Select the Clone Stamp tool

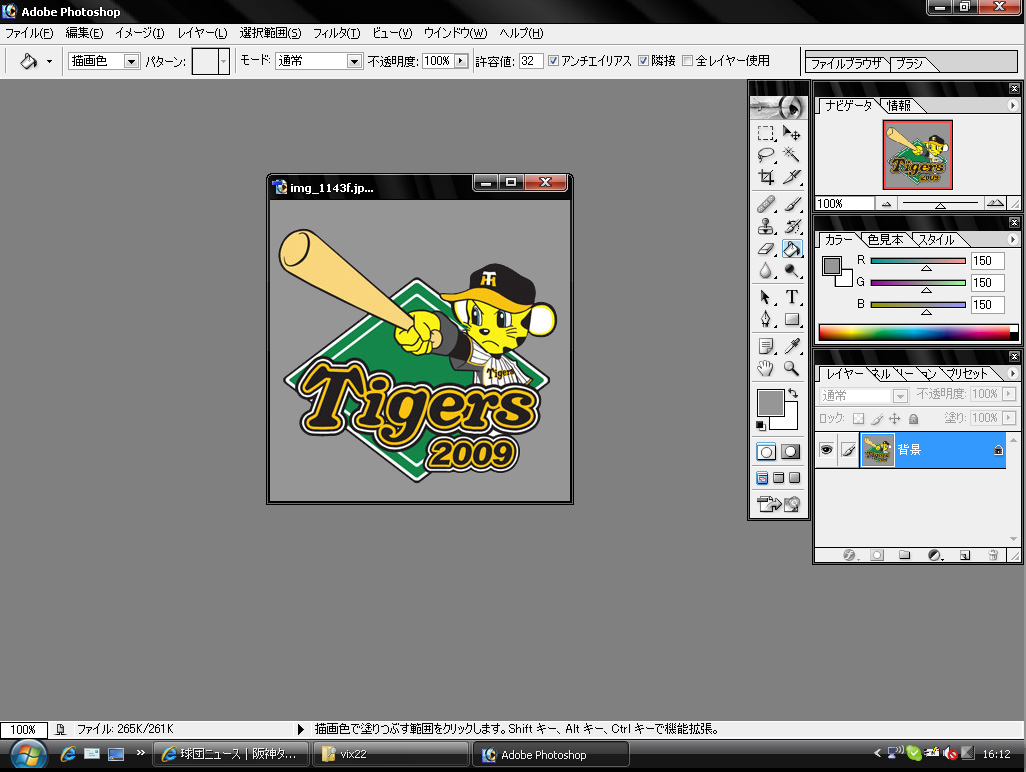766,226
